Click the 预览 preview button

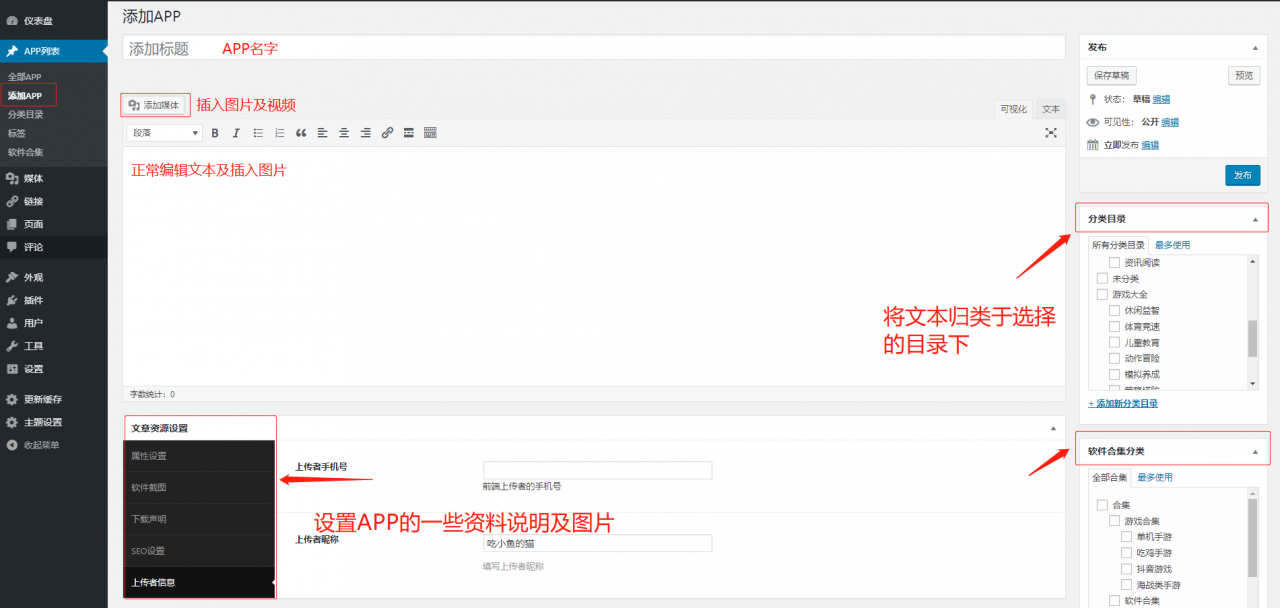[1243, 75]
